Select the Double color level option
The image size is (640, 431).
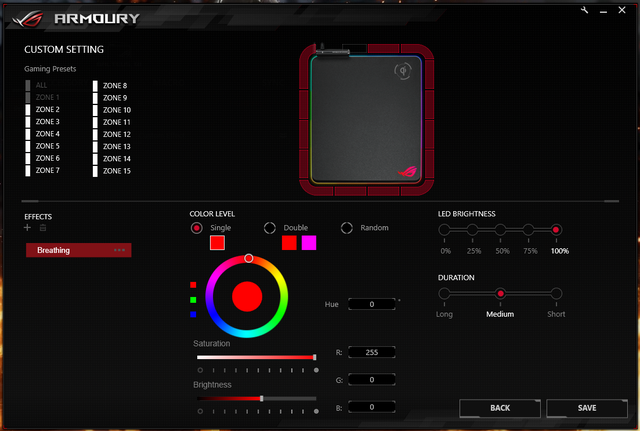(270, 228)
